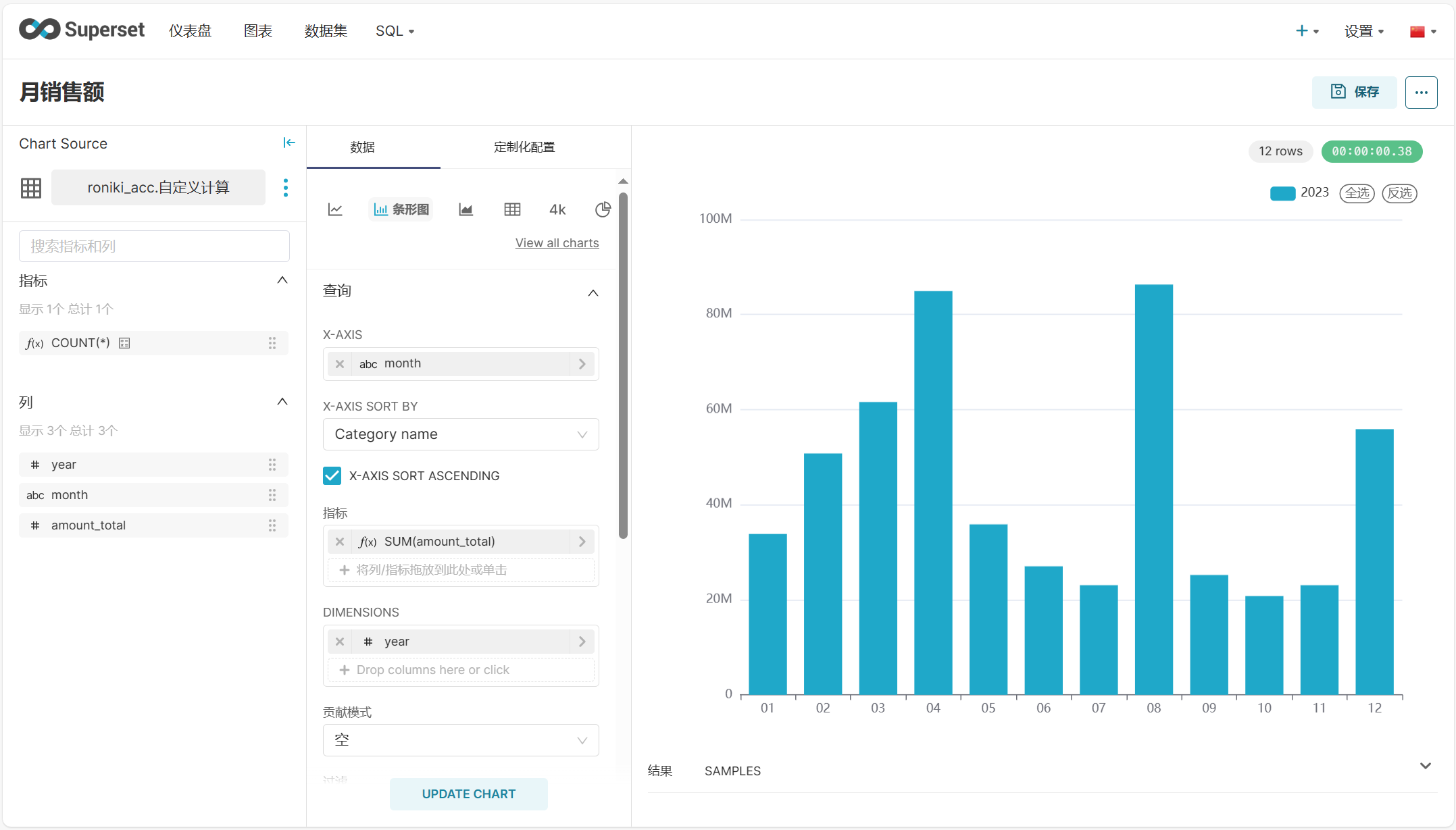Click roniki_acc.自定义计算 dataset name
Image resolution: width=1456 pixels, height=830 pixels.
coord(158,188)
